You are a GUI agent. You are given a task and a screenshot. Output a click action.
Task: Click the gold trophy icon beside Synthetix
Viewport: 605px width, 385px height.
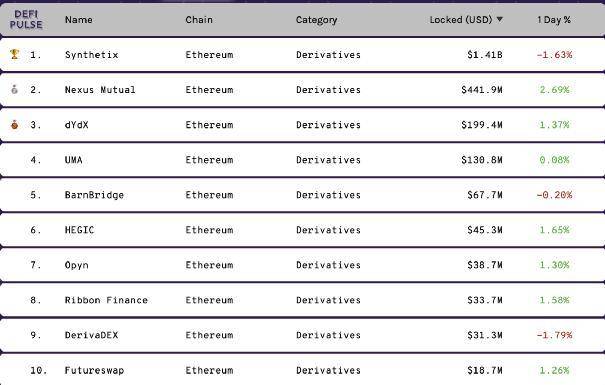(x=15, y=54)
